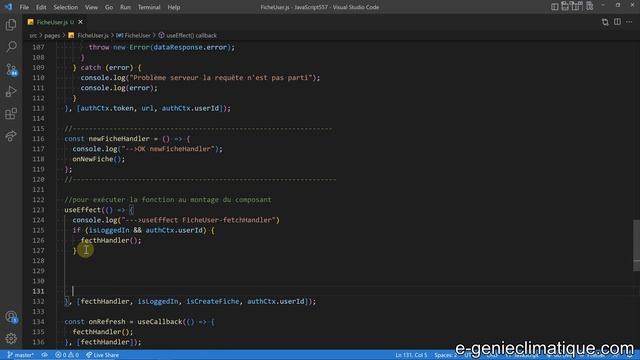Click dataResponse.error on line 107
Image resolution: width=640 pixels, height=360 pixels.
pyautogui.click(x=190, y=47)
